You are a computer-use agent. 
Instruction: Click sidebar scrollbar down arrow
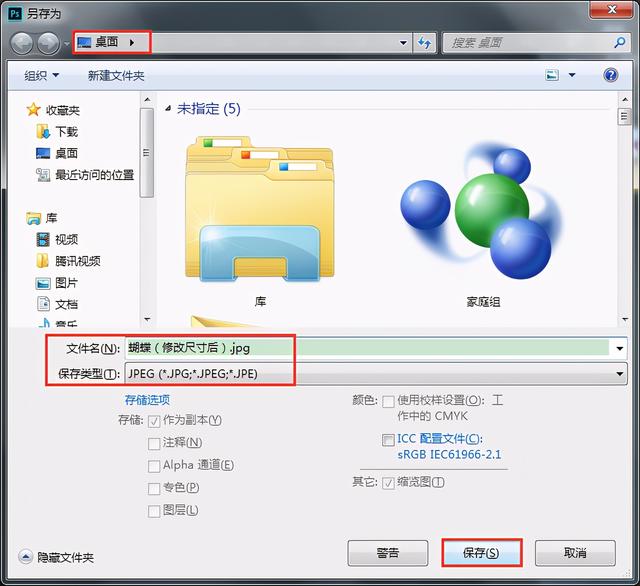147,319
